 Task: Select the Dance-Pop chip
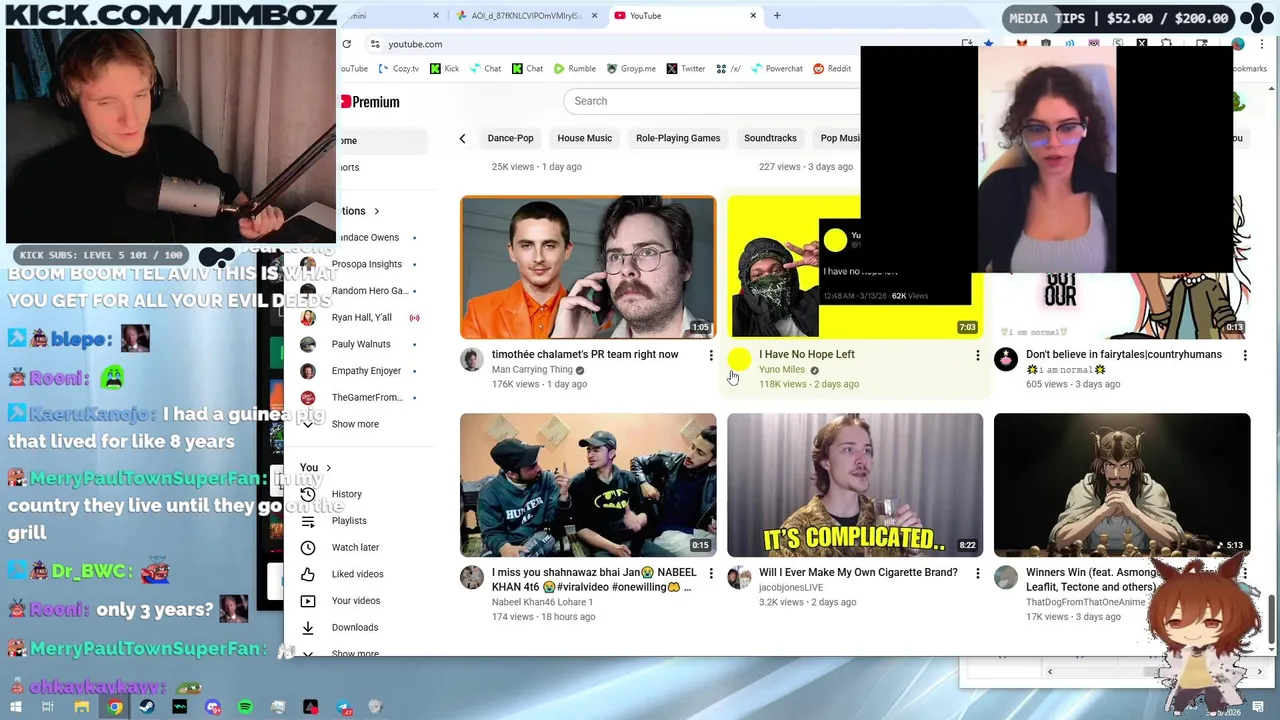(x=511, y=138)
